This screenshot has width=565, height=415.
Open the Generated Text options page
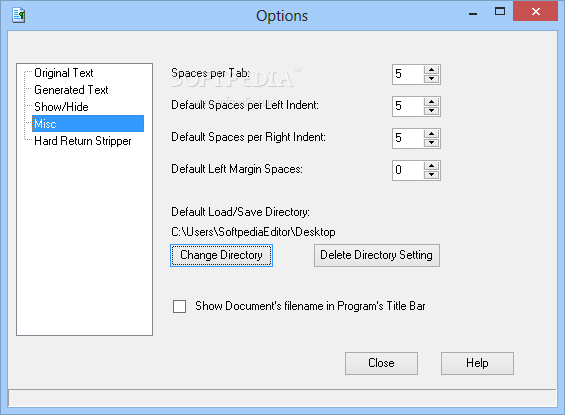pyautogui.click(x=71, y=90)
